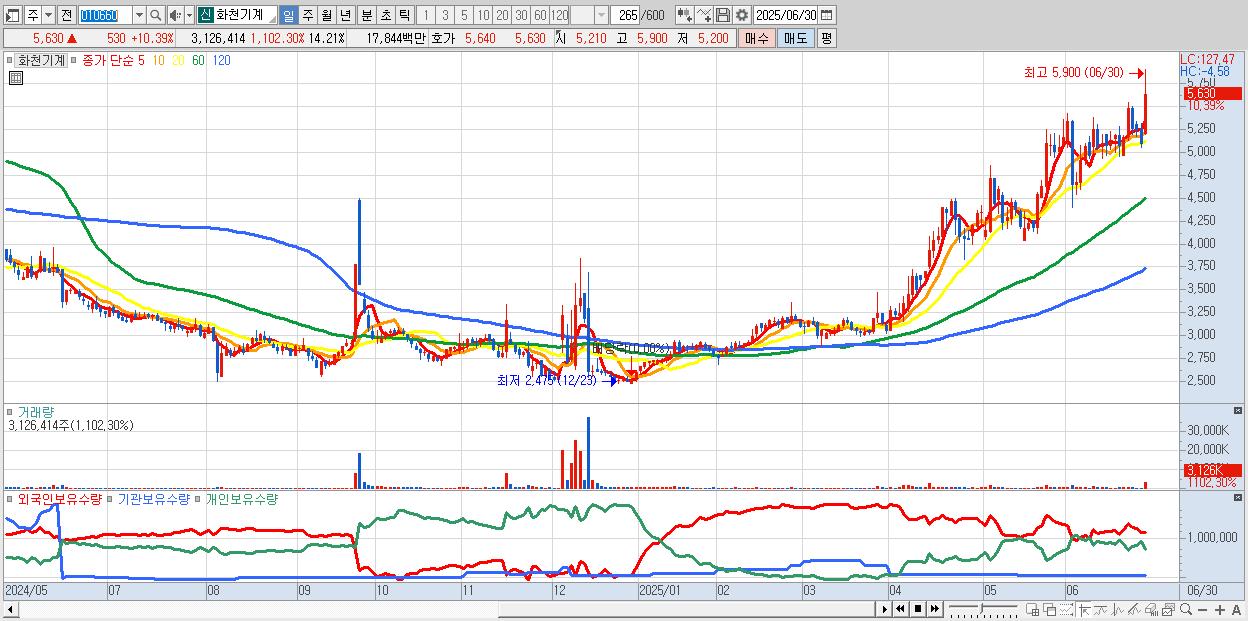Click the 신 badge before stock name
Viewport: 1248px width, 621px height.
point(205,15)
